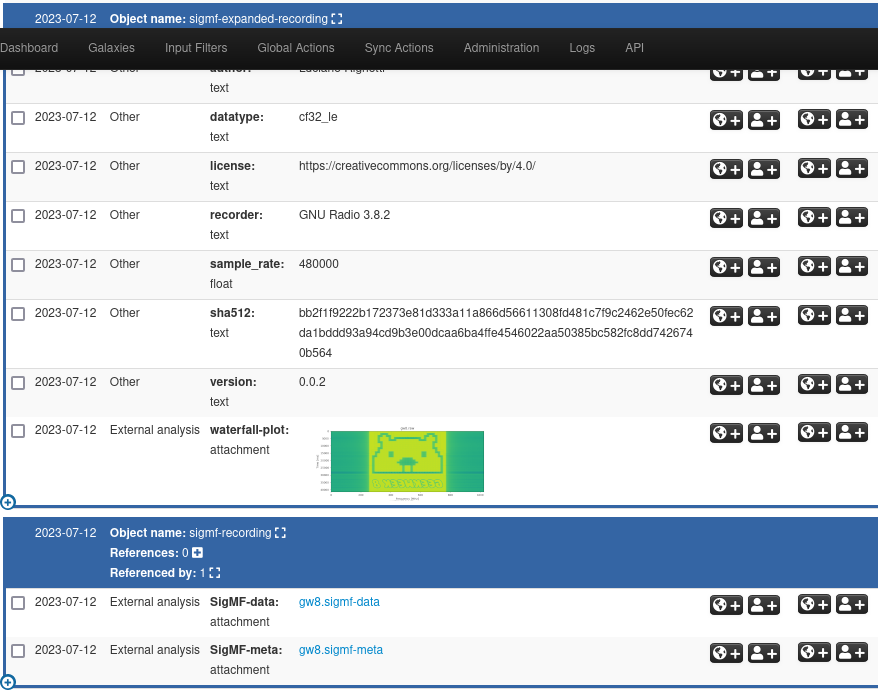Download the gw8.sigmf-data attachment

(x=339, y=602)
